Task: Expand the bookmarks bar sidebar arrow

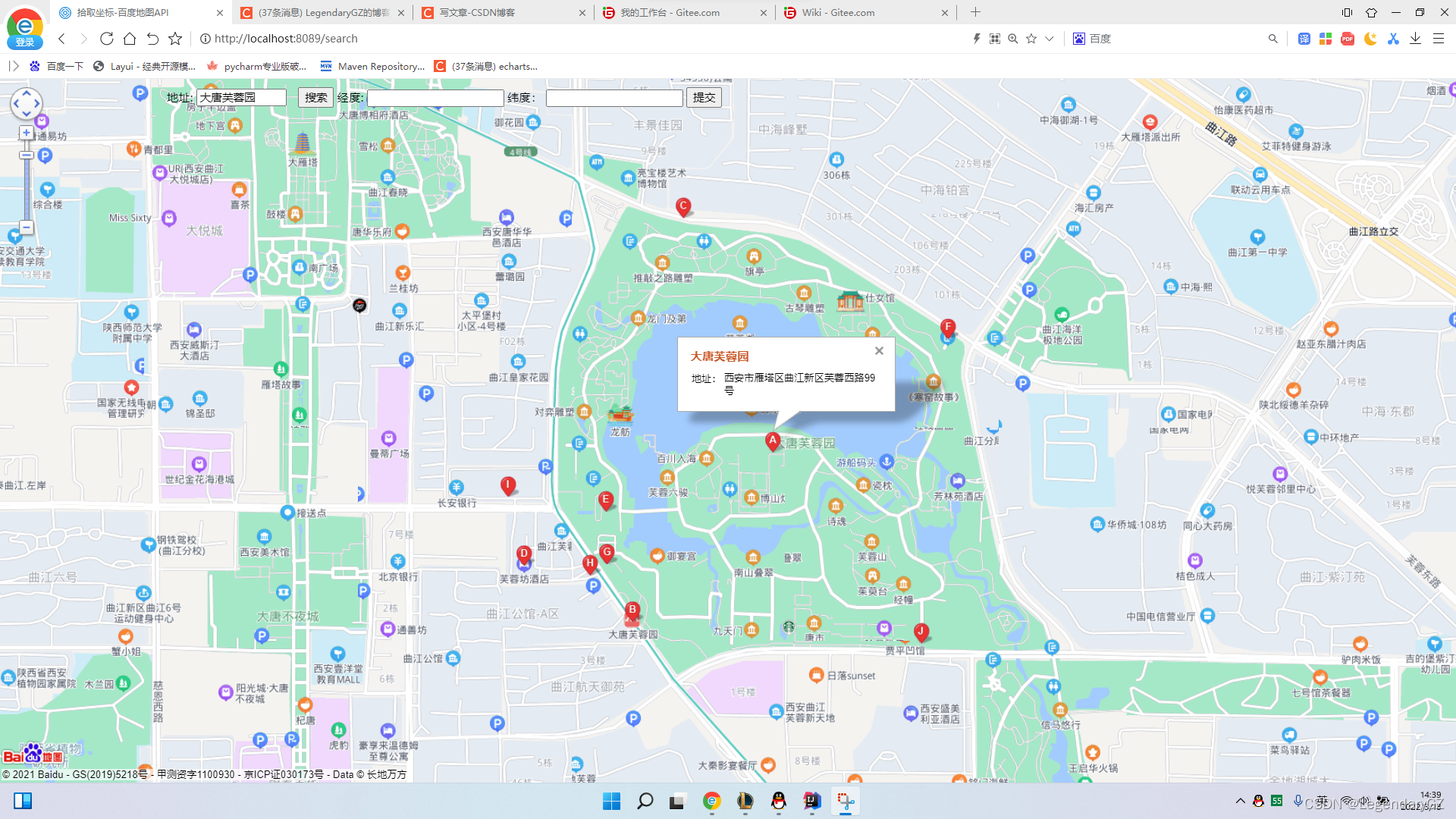Action: pyautogui.click(x=14, y=66)
